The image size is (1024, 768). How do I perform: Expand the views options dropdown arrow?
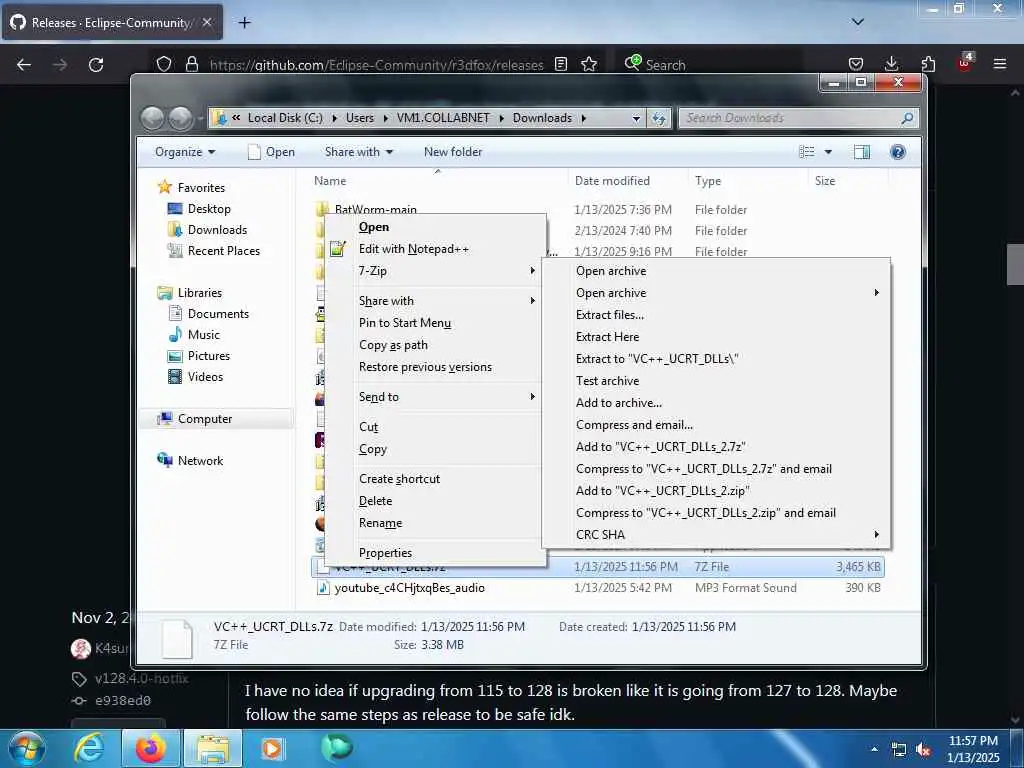[x=828, y=152]
